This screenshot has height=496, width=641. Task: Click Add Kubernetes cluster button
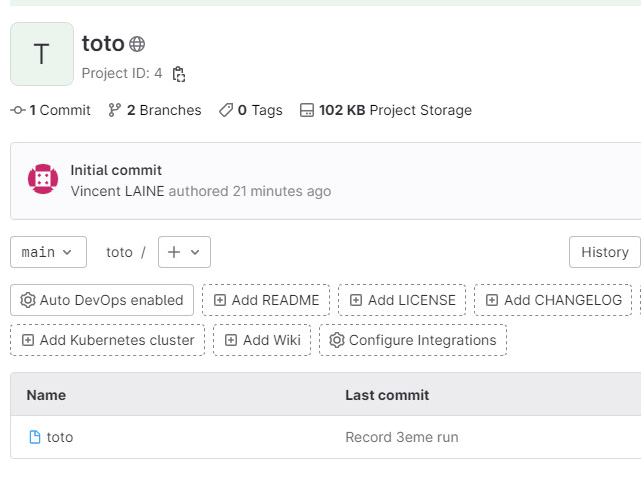pos(108,340)
